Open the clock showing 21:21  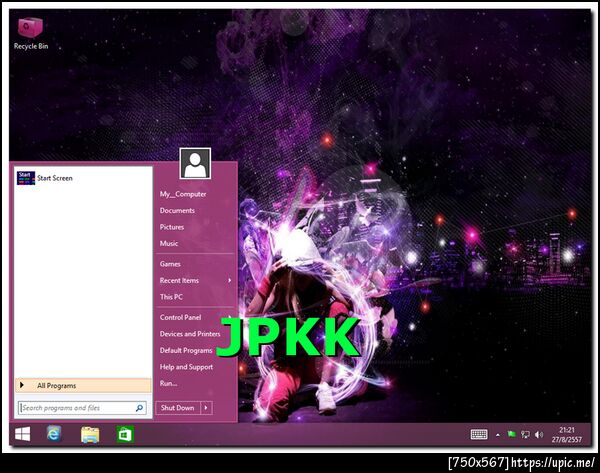[567, 435]
